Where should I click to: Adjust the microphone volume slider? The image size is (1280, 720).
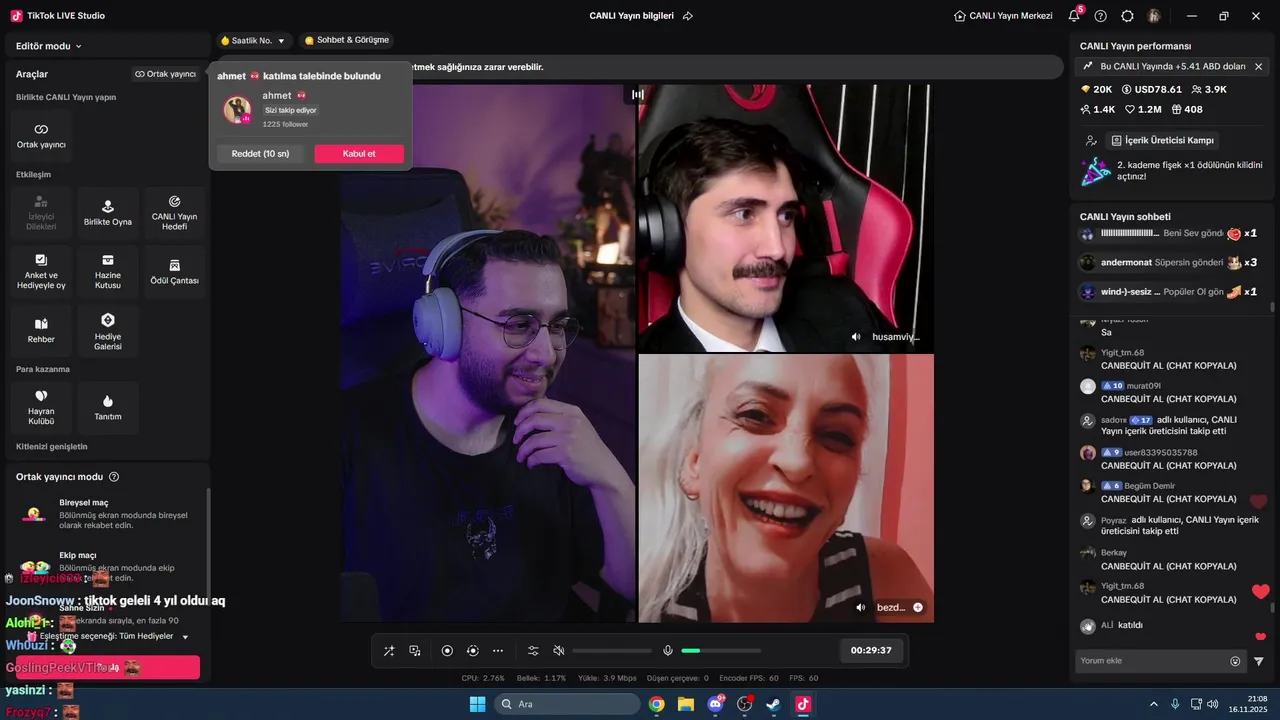pyautogui.click(x=720, y=651)
